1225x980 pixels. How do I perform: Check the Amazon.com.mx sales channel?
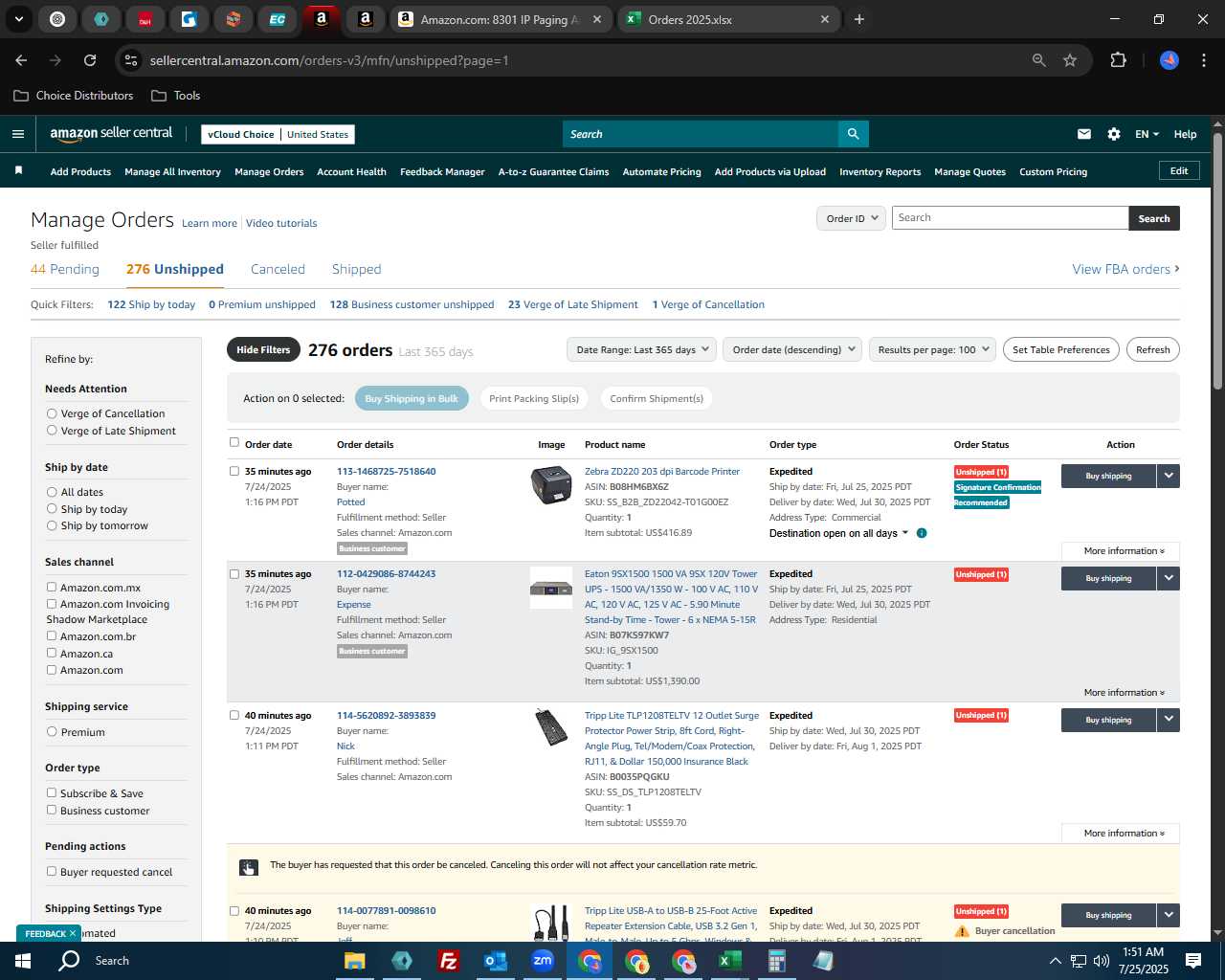pos(52,588)
